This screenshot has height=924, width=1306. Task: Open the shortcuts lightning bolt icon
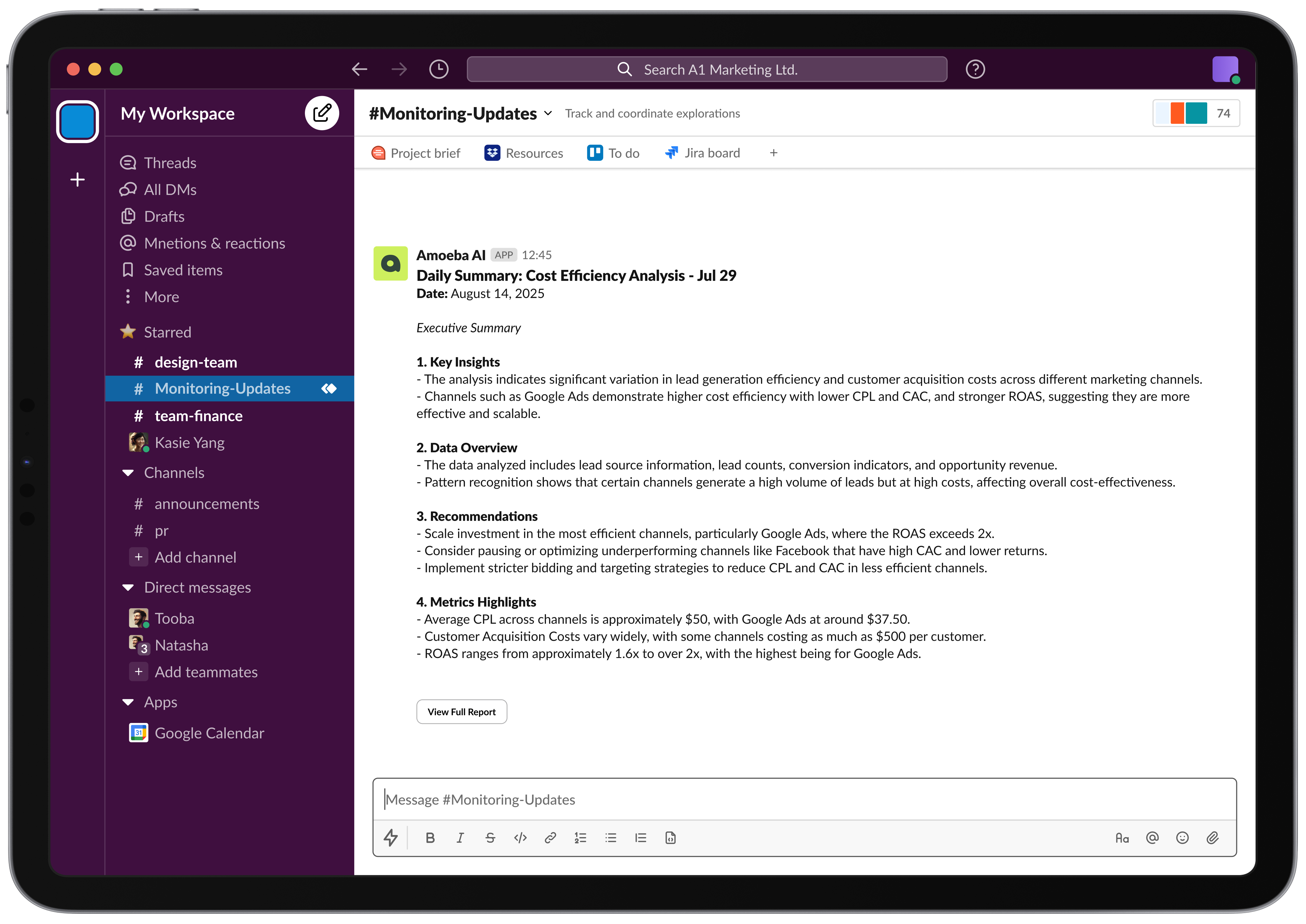coord(391,837)
